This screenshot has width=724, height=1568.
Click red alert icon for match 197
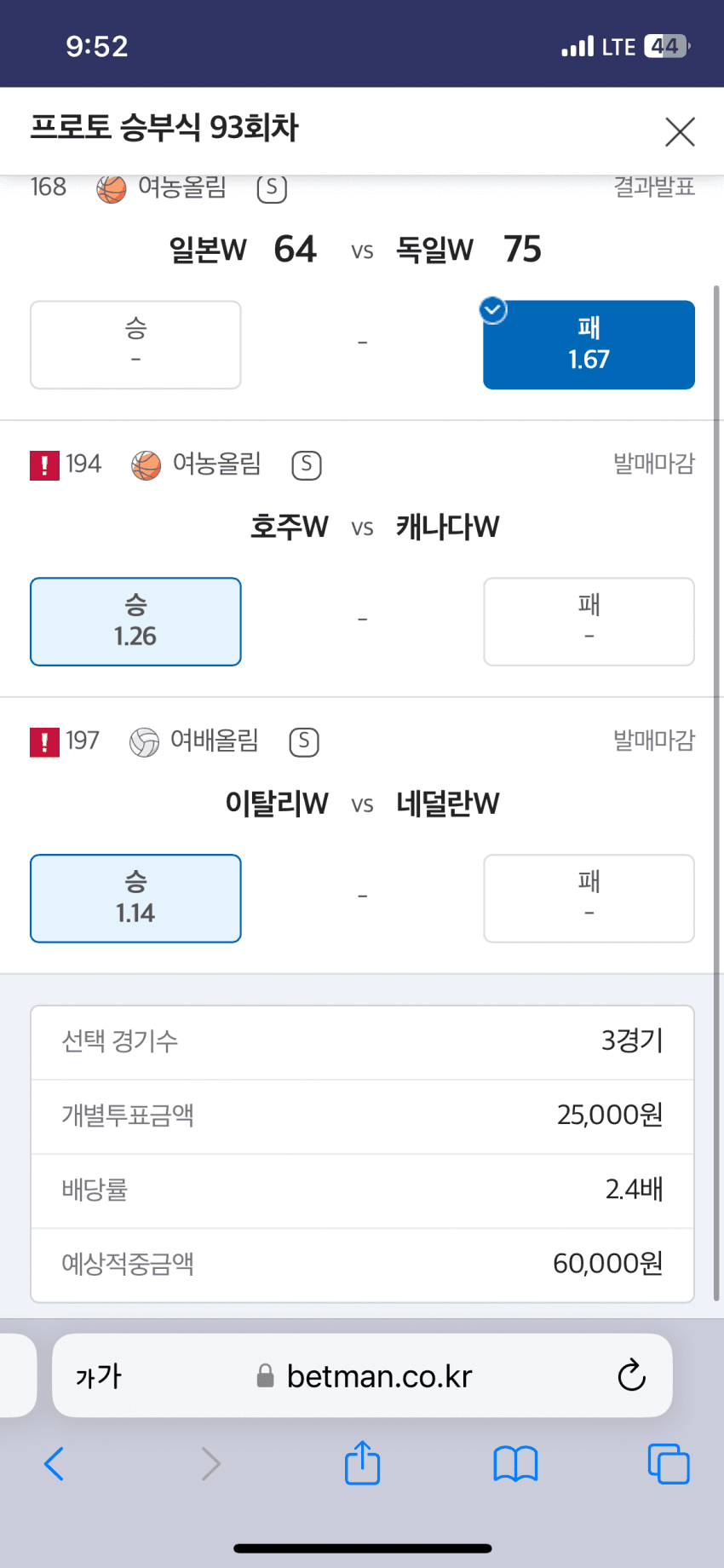(x=44, y=742)
